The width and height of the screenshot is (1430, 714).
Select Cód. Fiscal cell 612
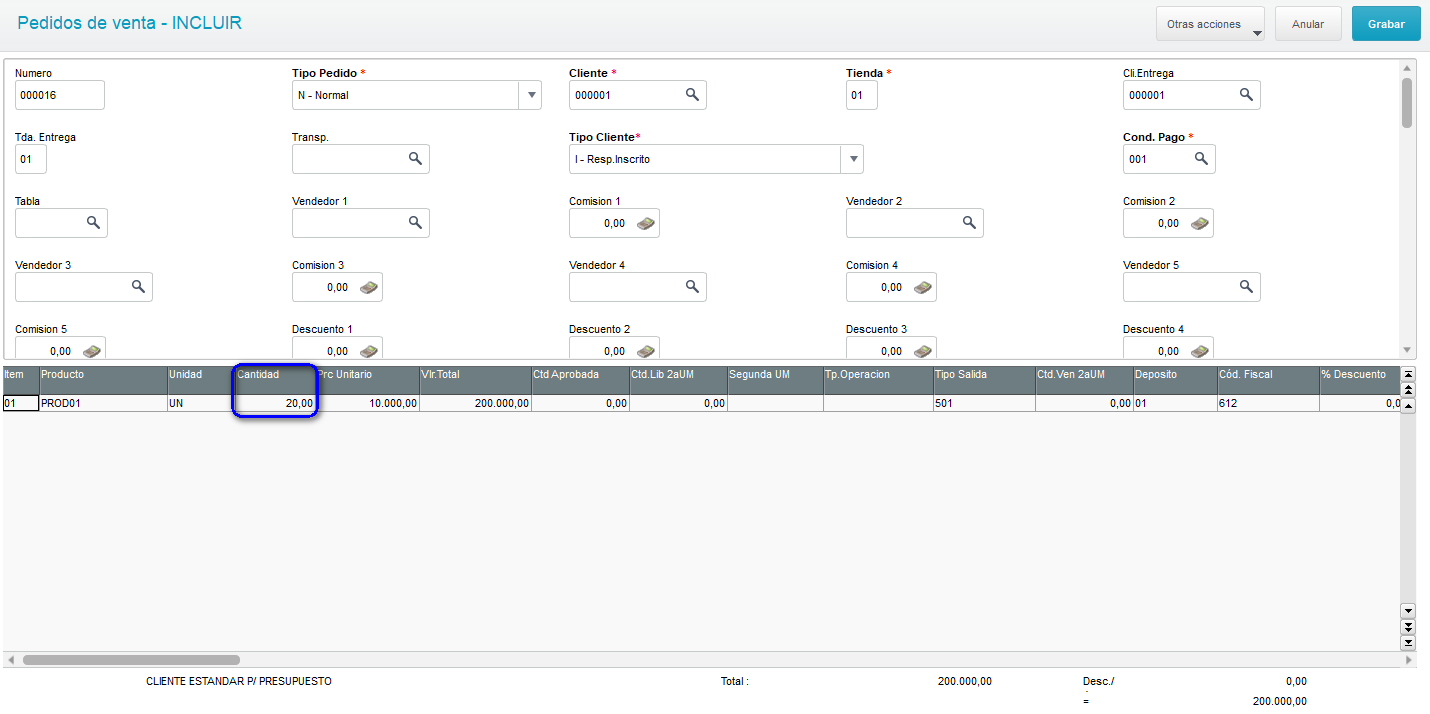pos(1268,403)
